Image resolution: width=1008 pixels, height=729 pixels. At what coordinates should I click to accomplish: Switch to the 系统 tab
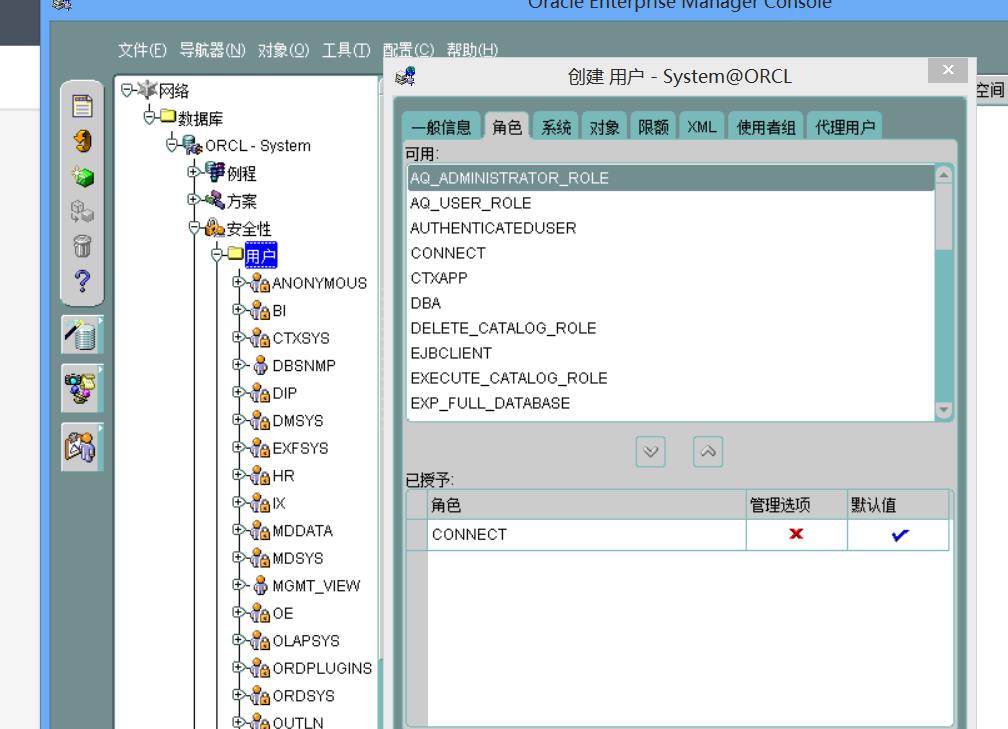point(556,127)
